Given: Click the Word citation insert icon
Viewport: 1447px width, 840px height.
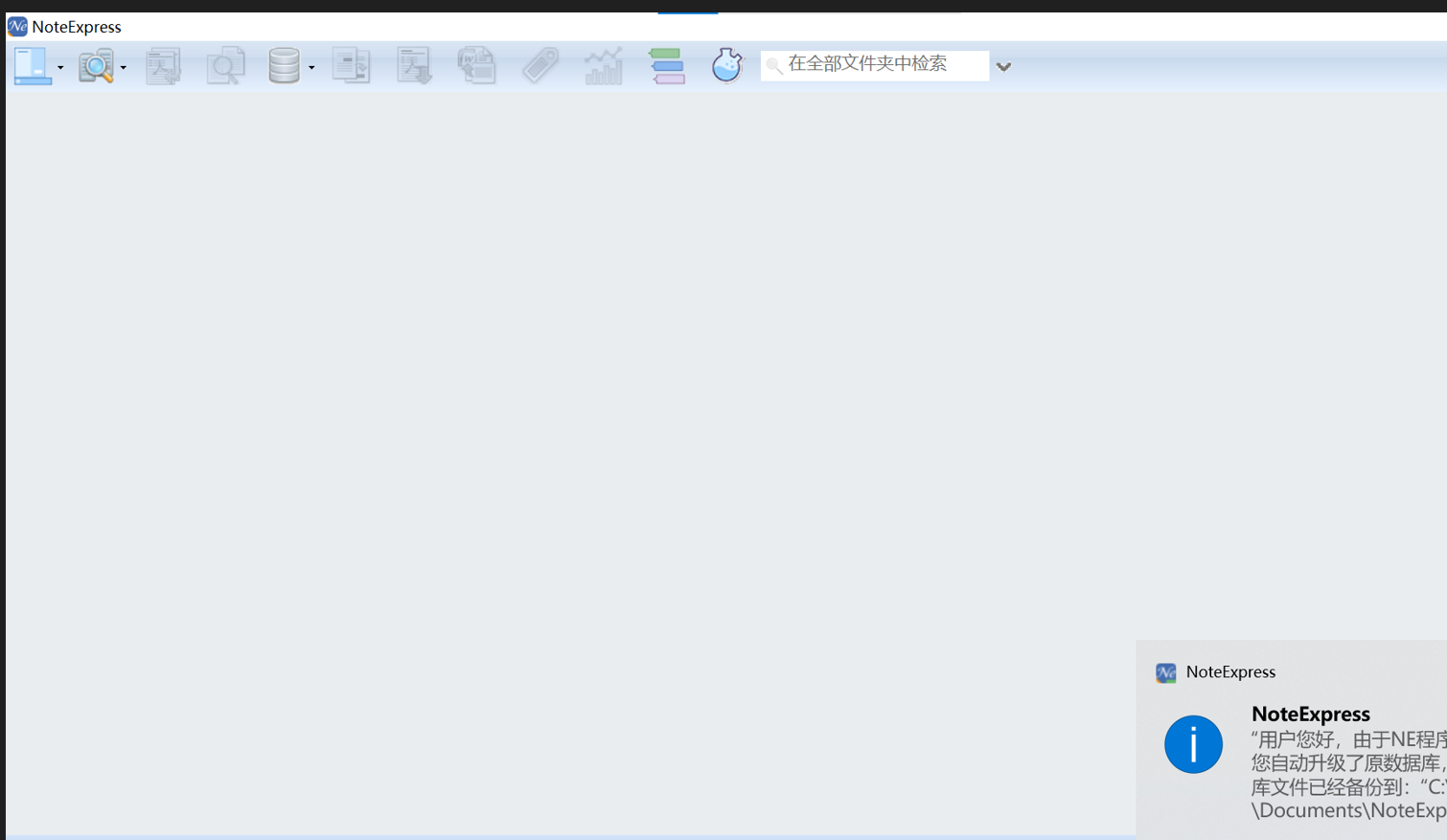Looking at the screenshot, I should coord(476,66).
